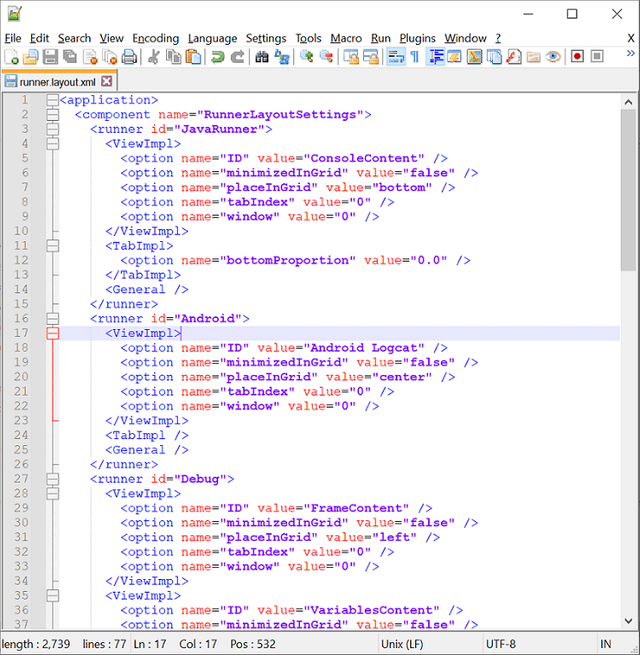Toggle insert/overwrite mode via IN indicator
The width and height of the screenshot is (640, 655).
pos(606,644)
